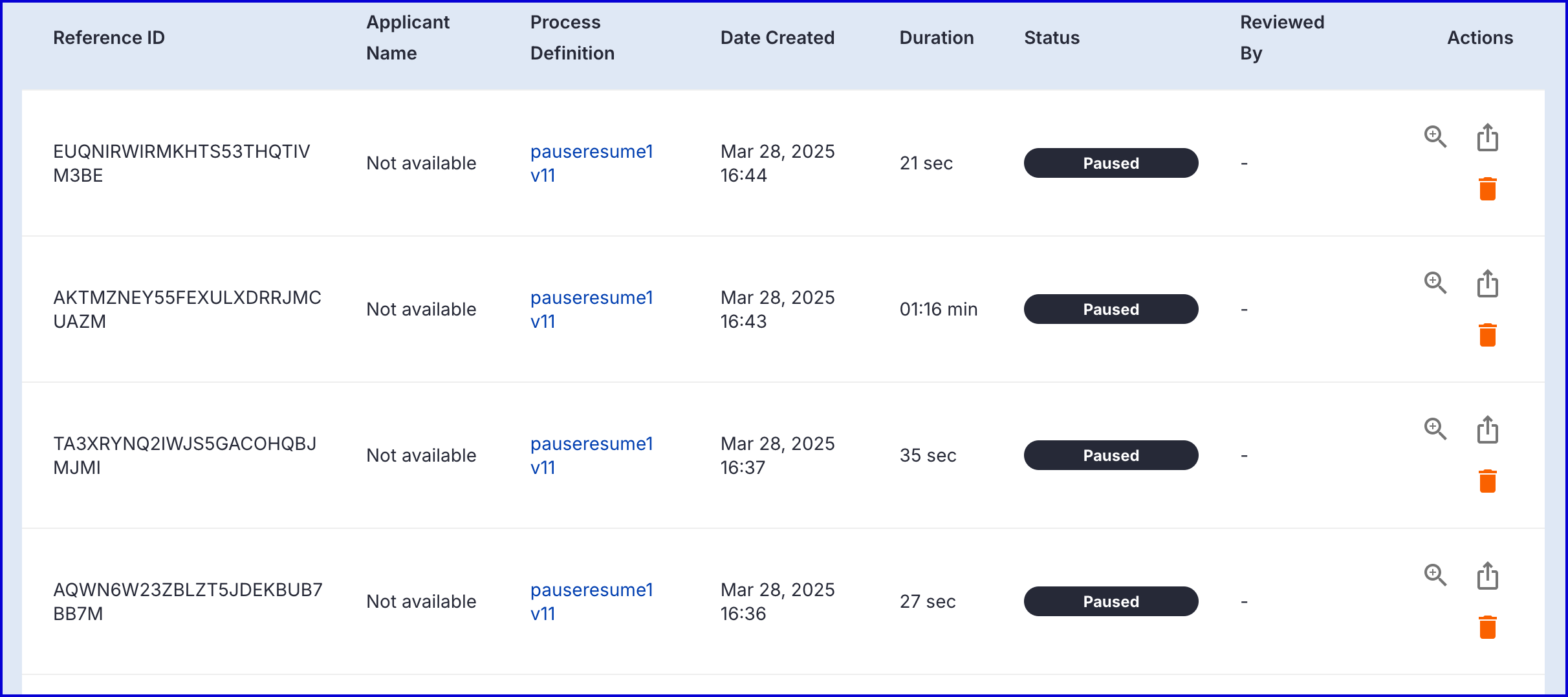Click the Paused status badge for the 21 sec row
This screenshot has width=1568, height=697.
click(1110, 163)
